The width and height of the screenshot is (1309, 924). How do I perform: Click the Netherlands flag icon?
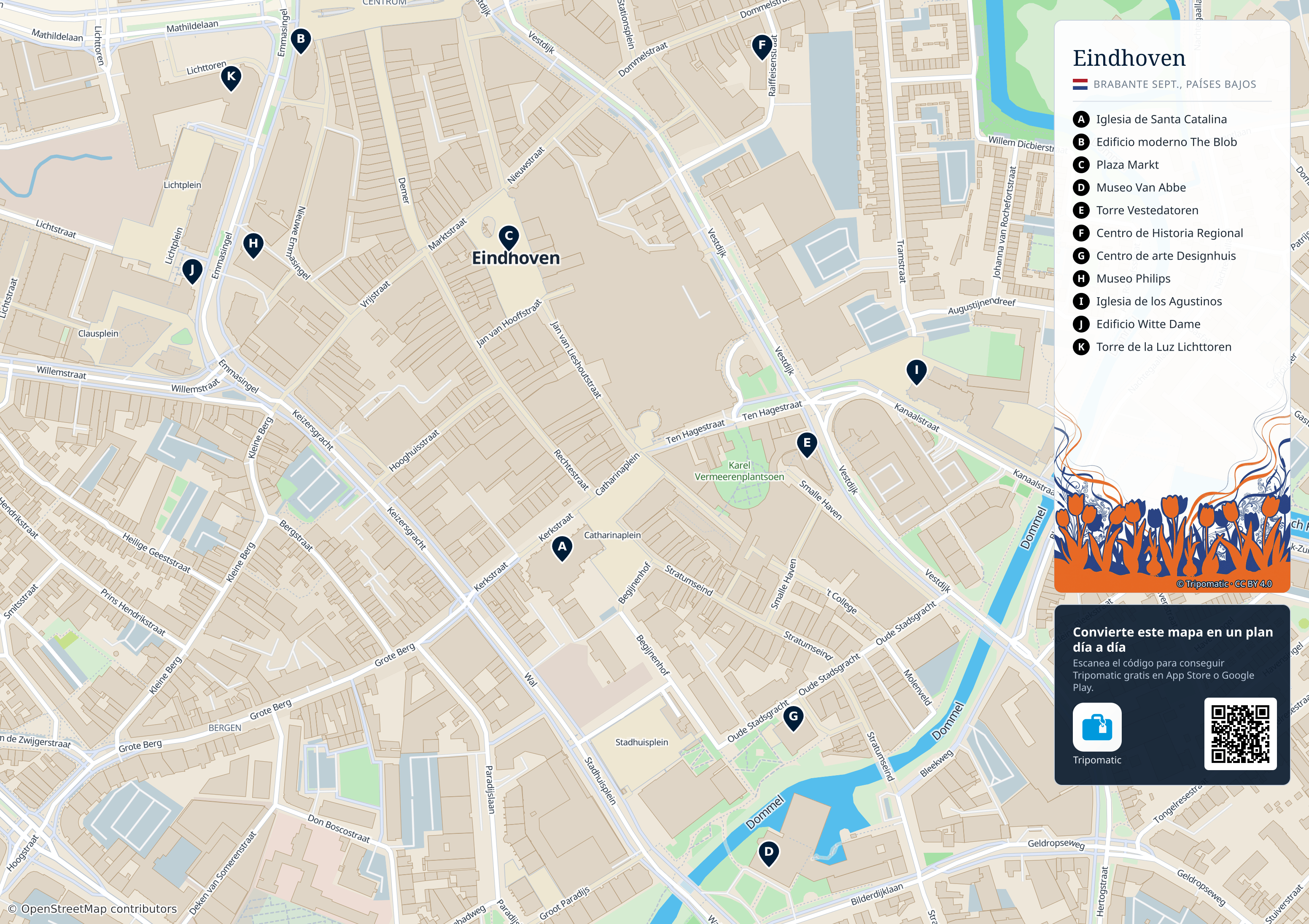coord(1080,84)
